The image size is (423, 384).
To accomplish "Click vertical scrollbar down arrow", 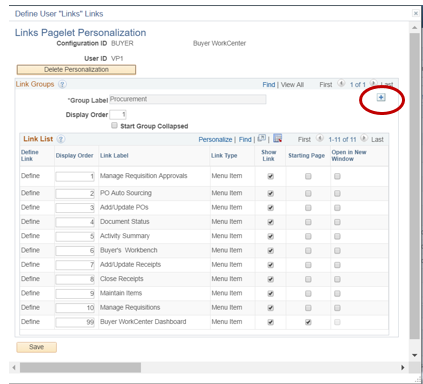I will [415, 355].
